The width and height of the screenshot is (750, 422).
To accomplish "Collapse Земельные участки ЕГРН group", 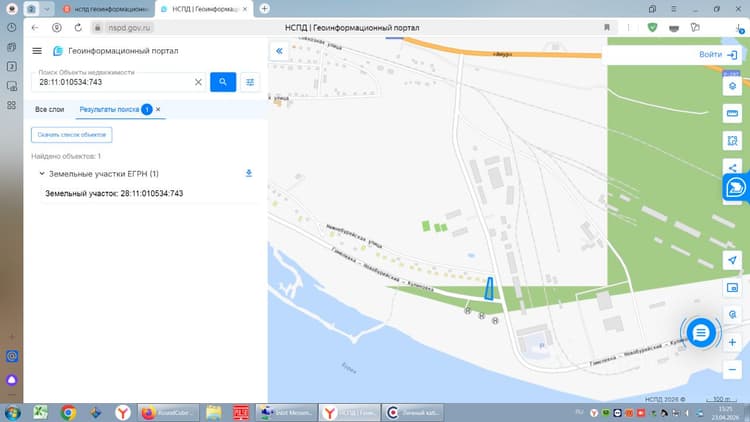I will tap(42, 174).
